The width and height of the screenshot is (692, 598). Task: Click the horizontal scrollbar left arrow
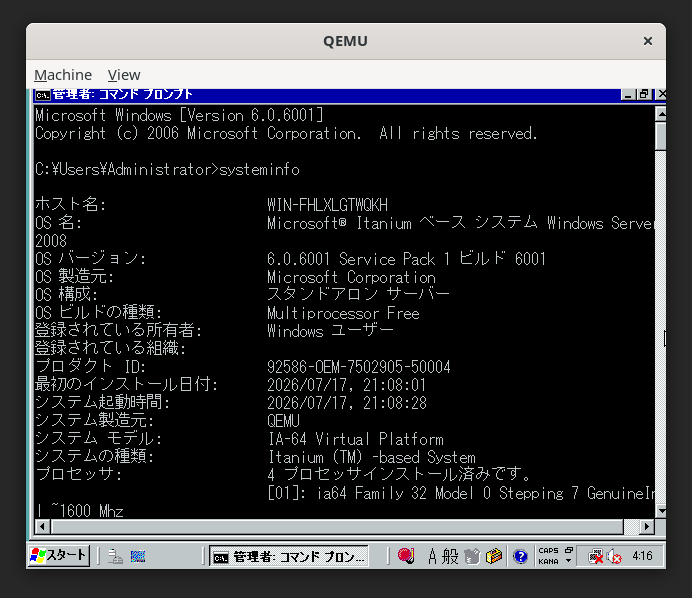(x=42, y=526)
